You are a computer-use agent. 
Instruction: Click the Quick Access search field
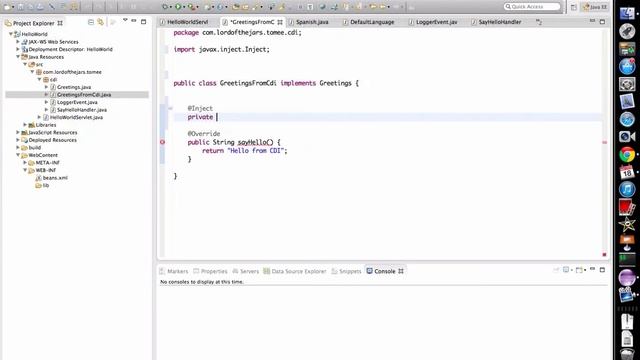[x=532, y=7]
